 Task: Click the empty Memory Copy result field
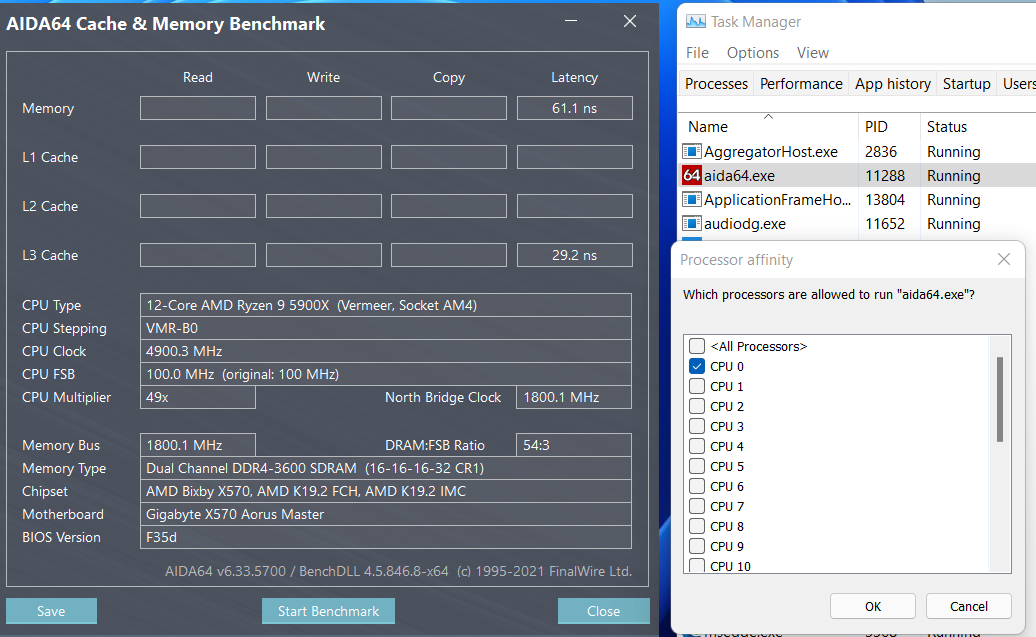[x=449, y=108]
